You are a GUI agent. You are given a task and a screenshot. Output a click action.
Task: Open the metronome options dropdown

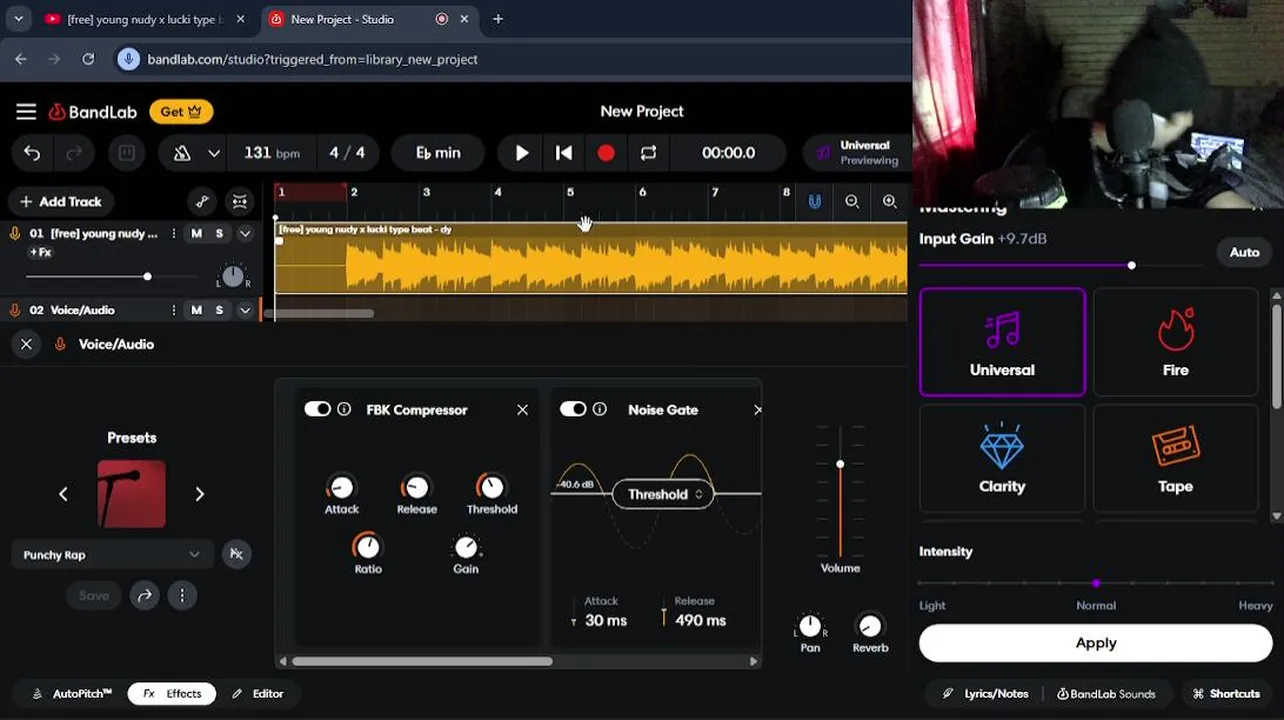coord(213,153)
